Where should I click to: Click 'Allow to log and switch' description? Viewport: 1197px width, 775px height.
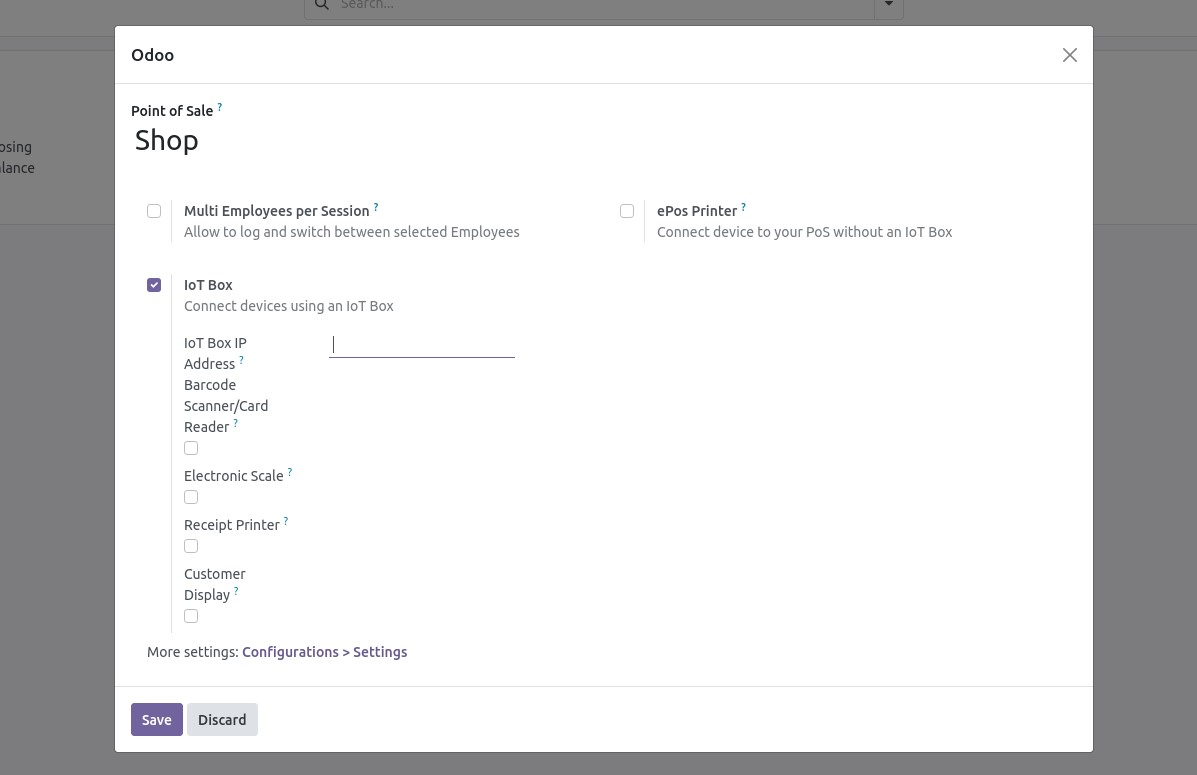pos(352,232)
